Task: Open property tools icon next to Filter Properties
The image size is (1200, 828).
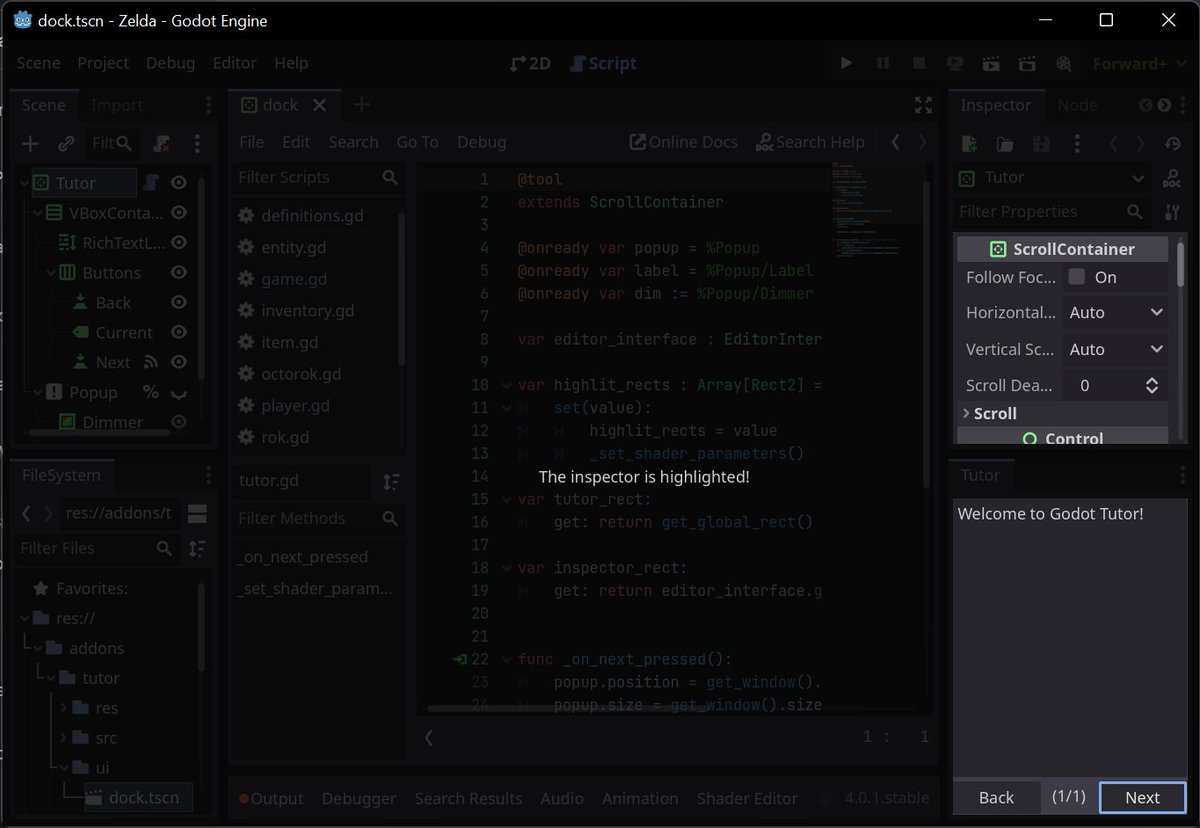Action: click(1172, 212)
